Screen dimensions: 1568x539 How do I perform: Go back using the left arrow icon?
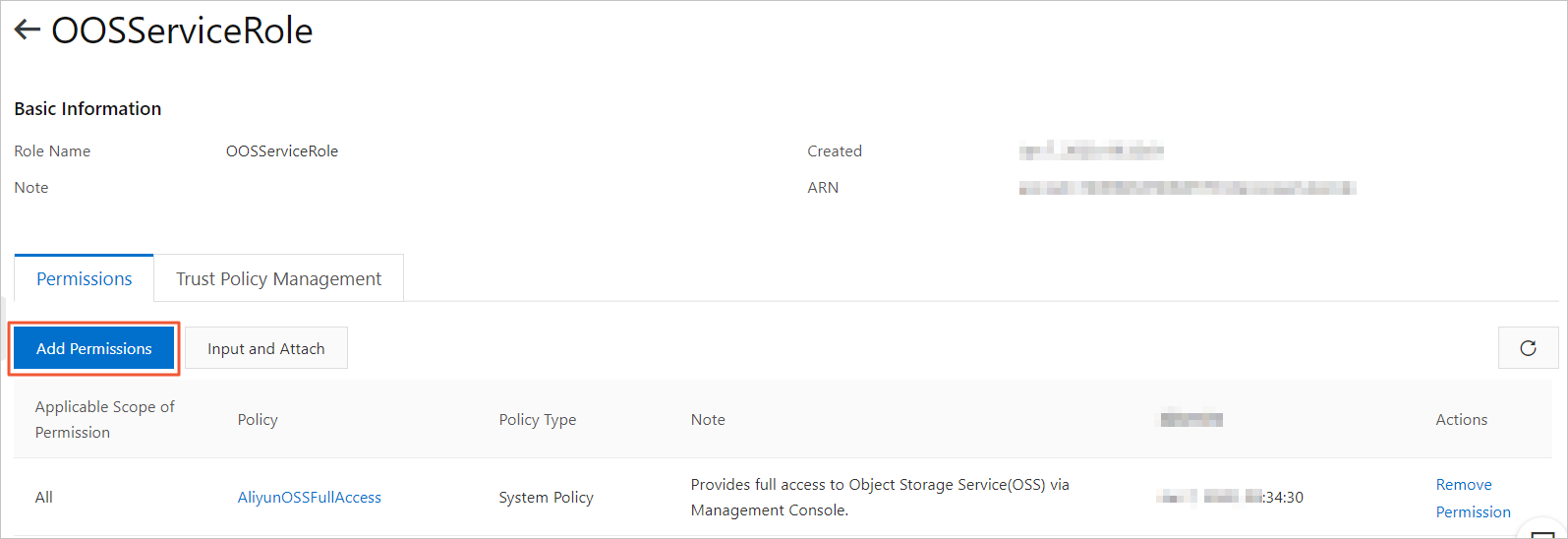click(x=28, y=30)
